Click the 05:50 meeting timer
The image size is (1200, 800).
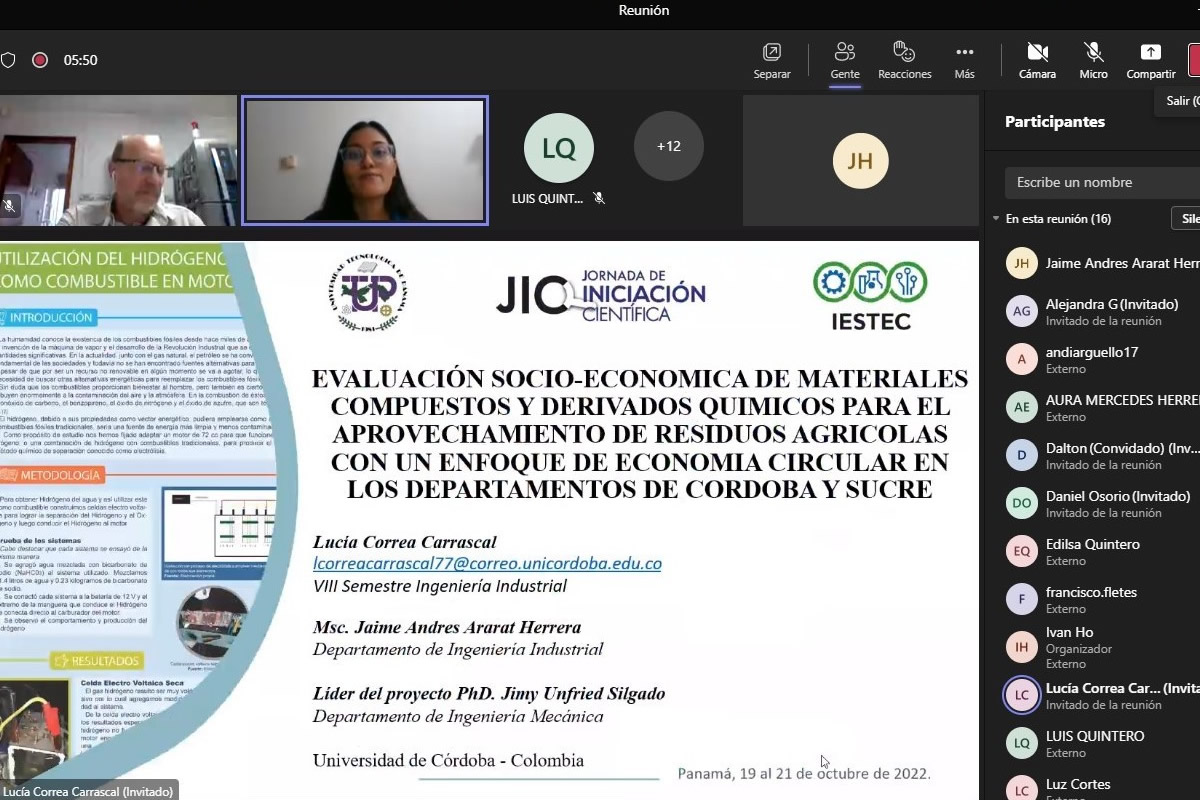point(81,60)
